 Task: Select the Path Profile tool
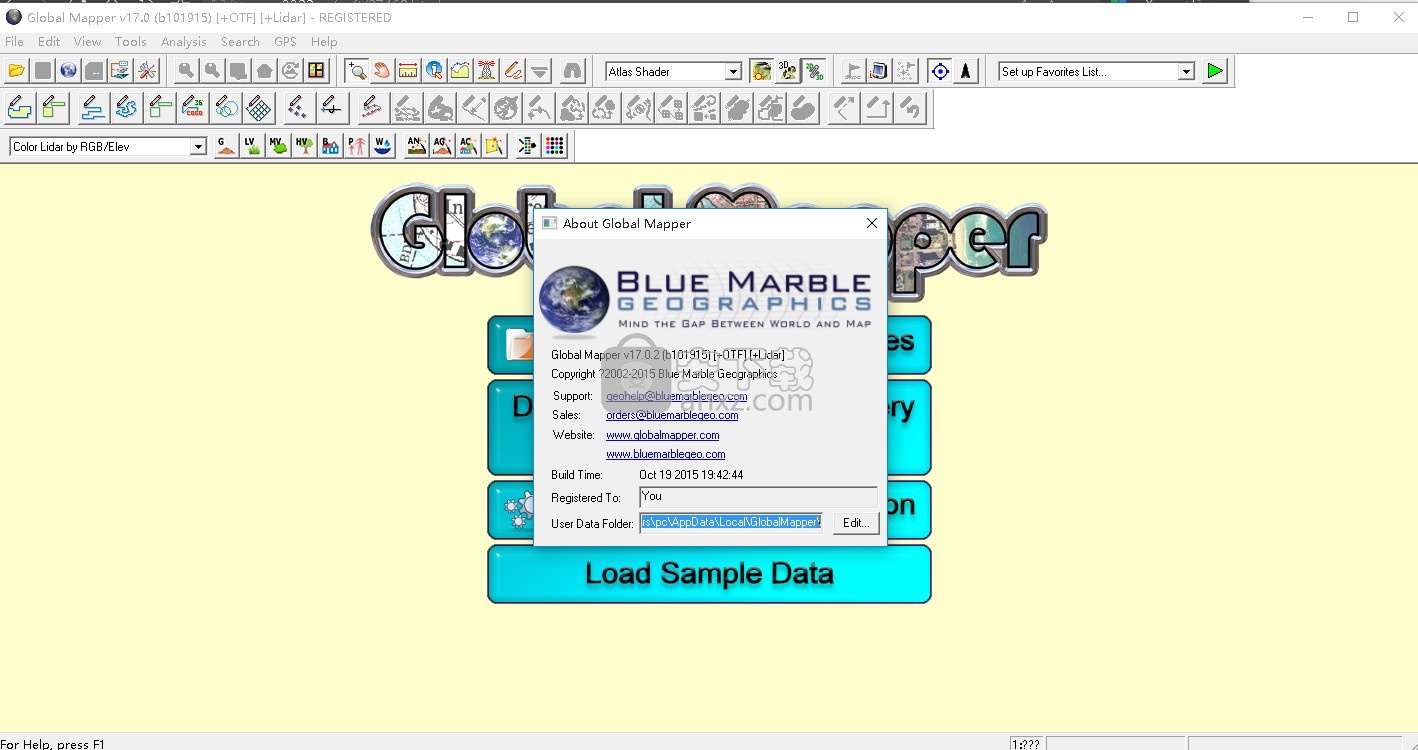click(x=461, y=71)
